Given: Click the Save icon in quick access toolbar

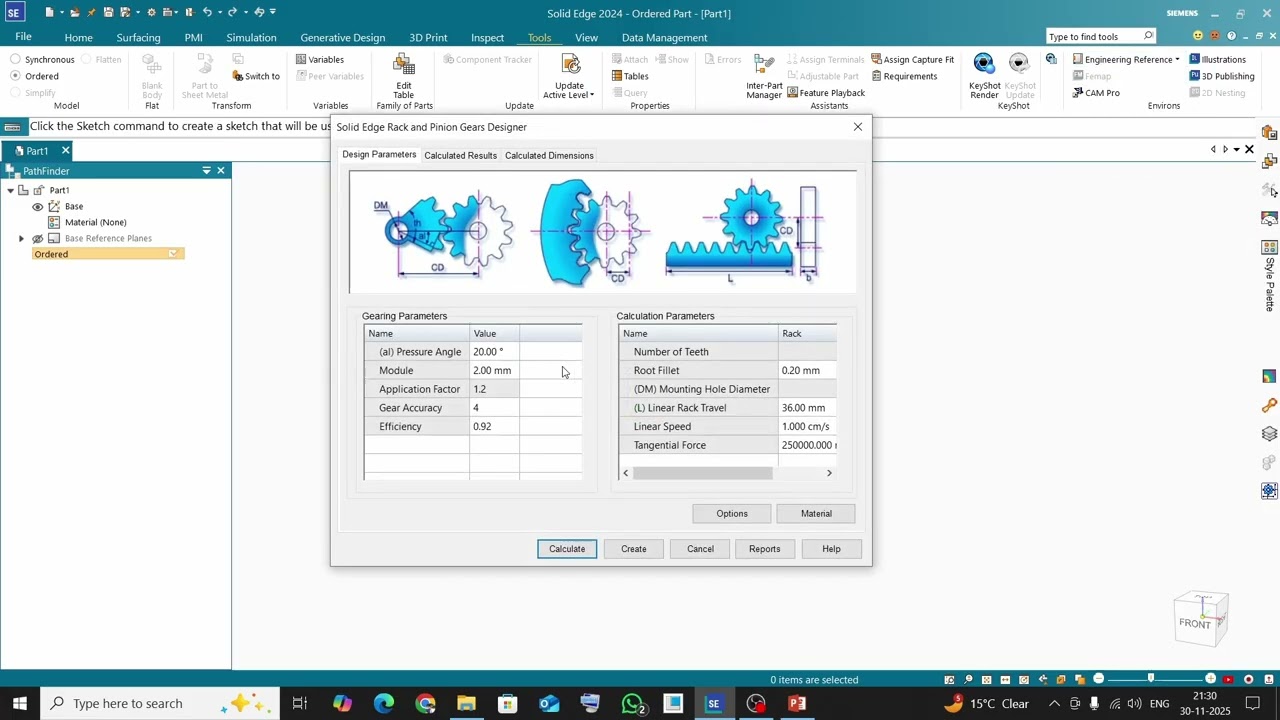Looking at the screenshot, I should tap(108, 12).
